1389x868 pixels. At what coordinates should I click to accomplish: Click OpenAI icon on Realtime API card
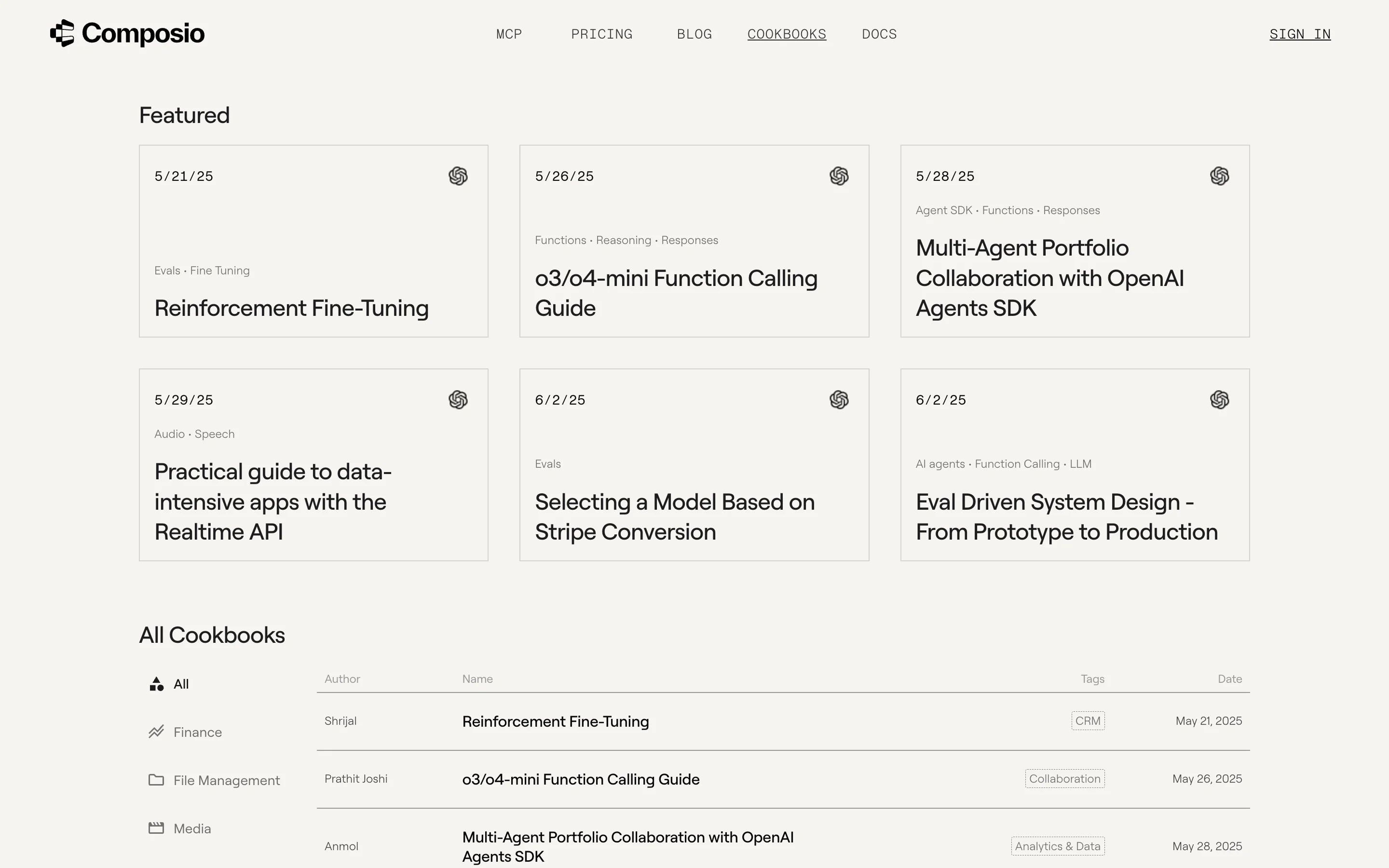point(458,400)
